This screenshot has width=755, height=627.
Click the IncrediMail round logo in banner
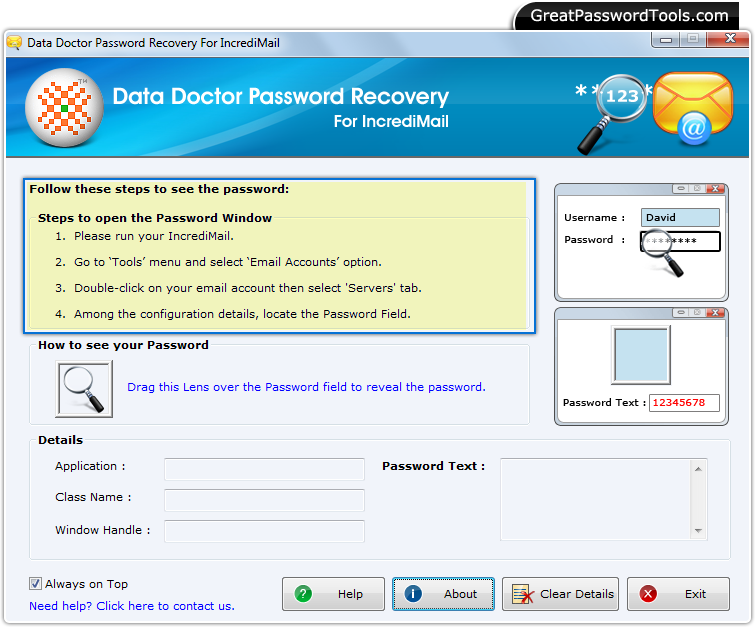coord(64,107)
